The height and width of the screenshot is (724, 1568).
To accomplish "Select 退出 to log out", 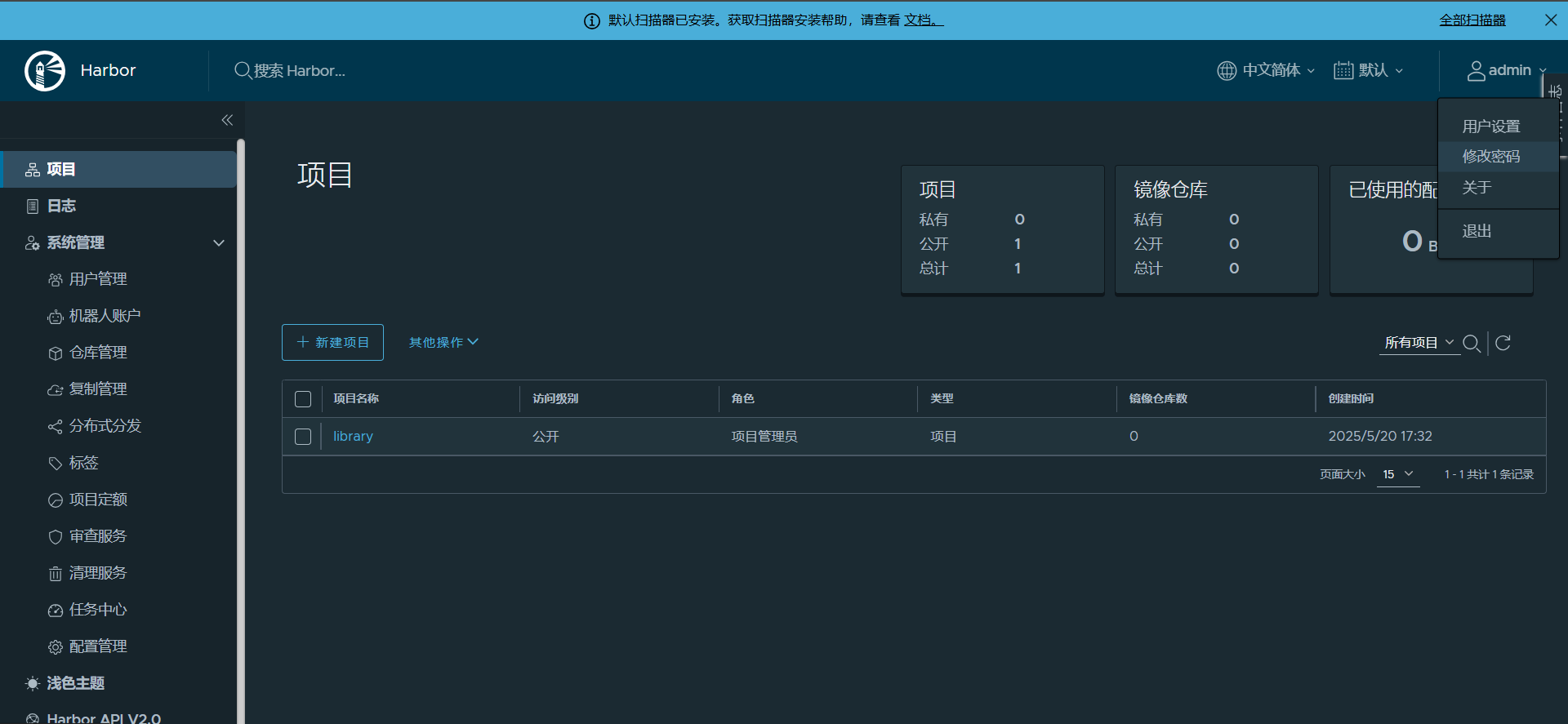I will (x=1499, y=232).
